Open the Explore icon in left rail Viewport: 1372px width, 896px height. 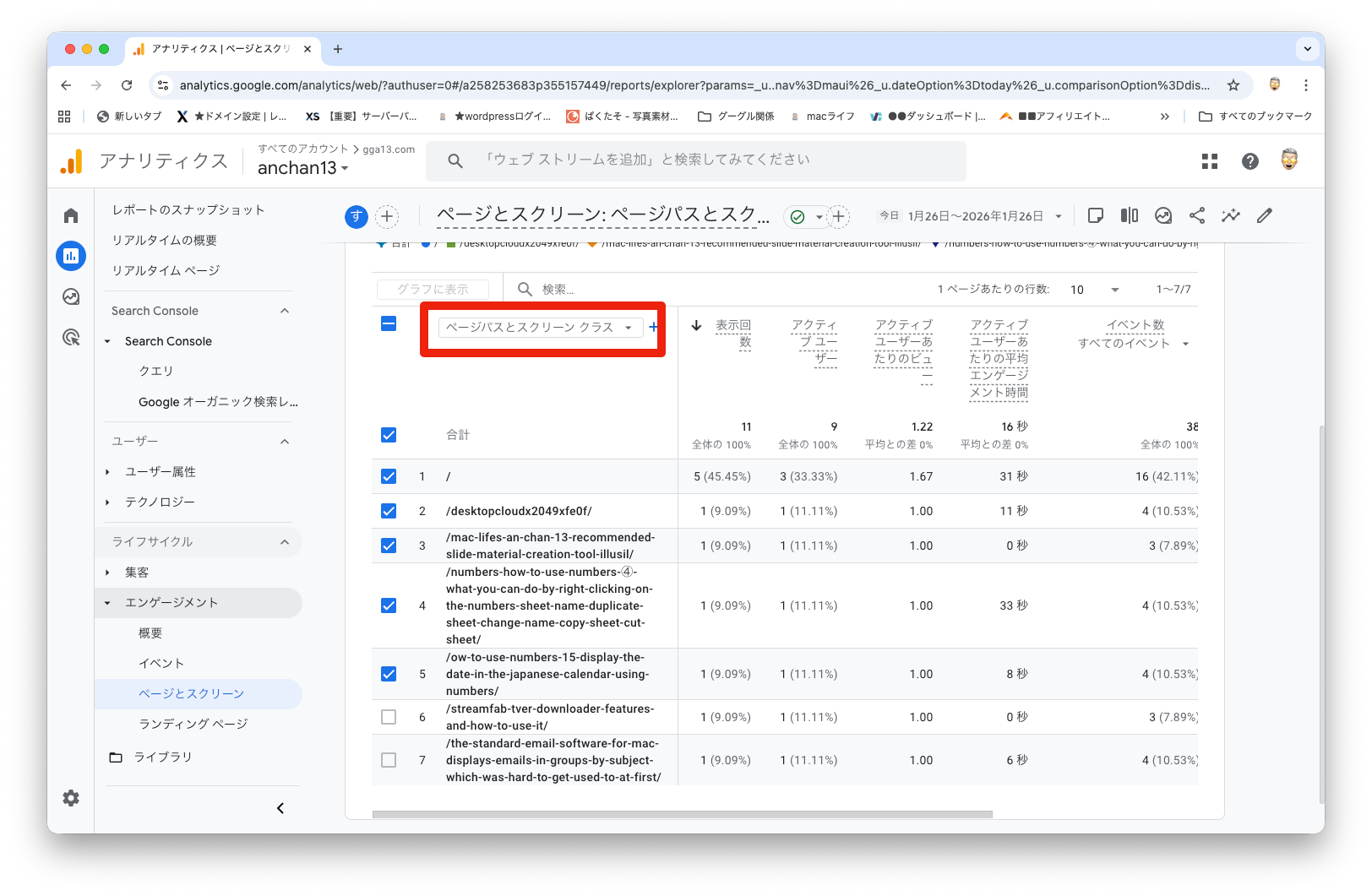coord(71,296)
